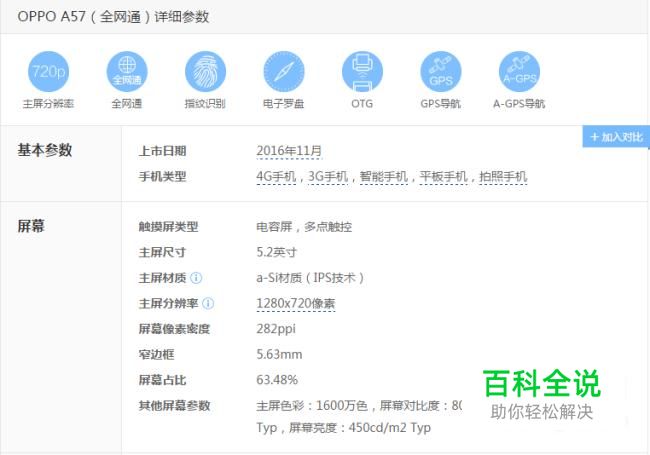Click the 上市日期 row label
This screenshot has height=455, width=650.
pos(162,151)
